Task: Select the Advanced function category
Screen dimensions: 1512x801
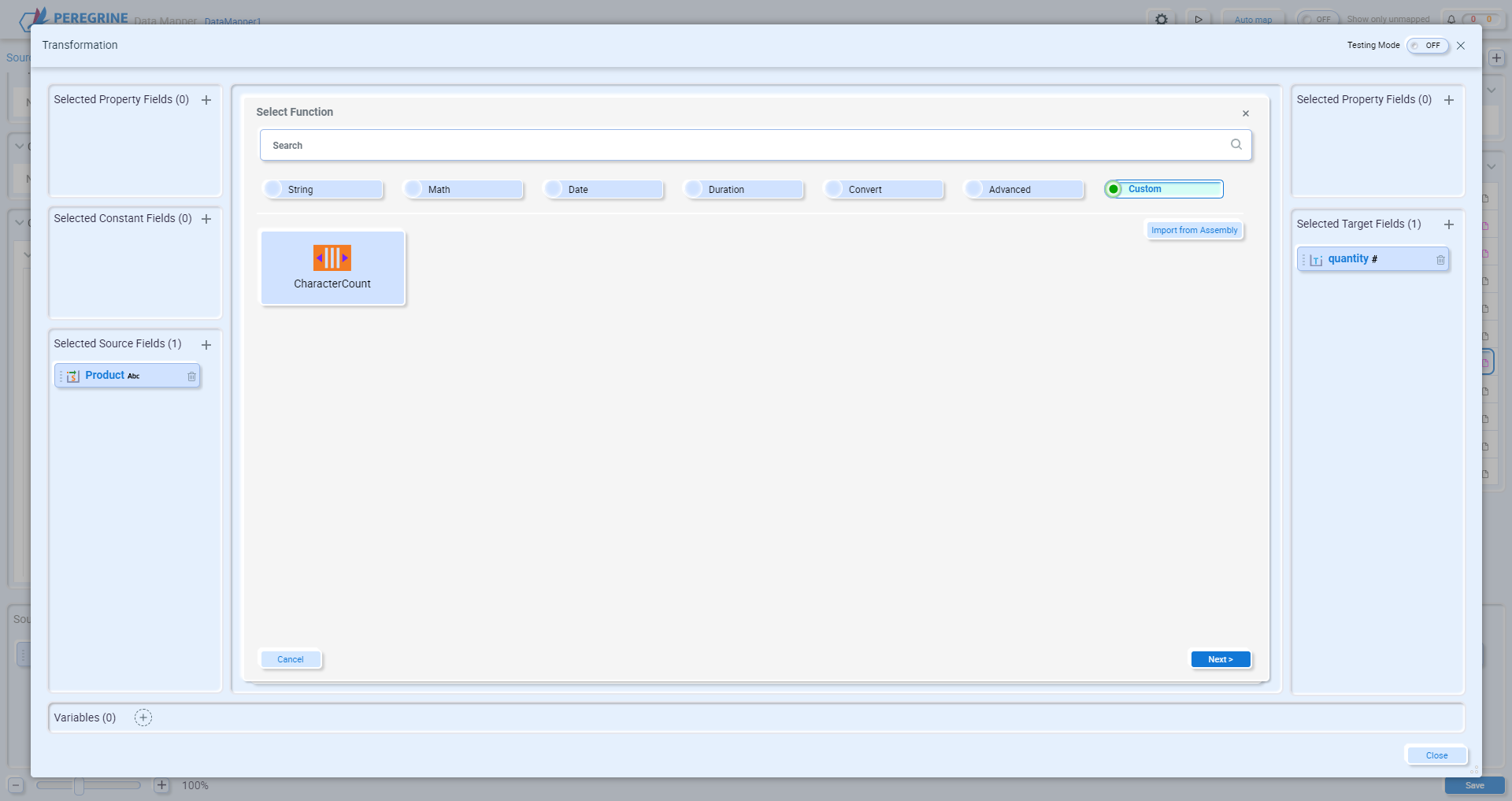Action: point(1024,190)
